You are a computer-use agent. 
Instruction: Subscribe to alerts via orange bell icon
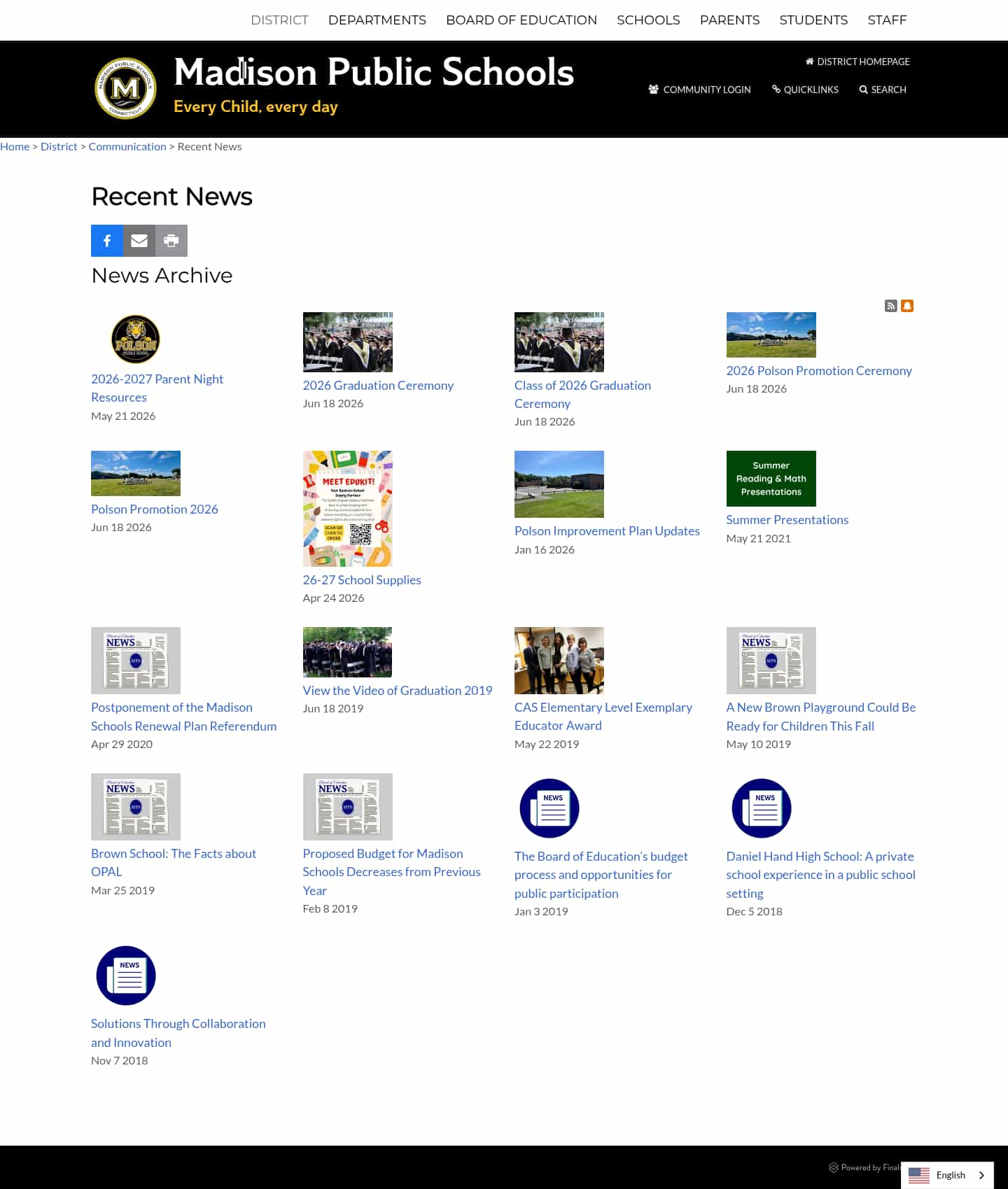coord(907,306)
